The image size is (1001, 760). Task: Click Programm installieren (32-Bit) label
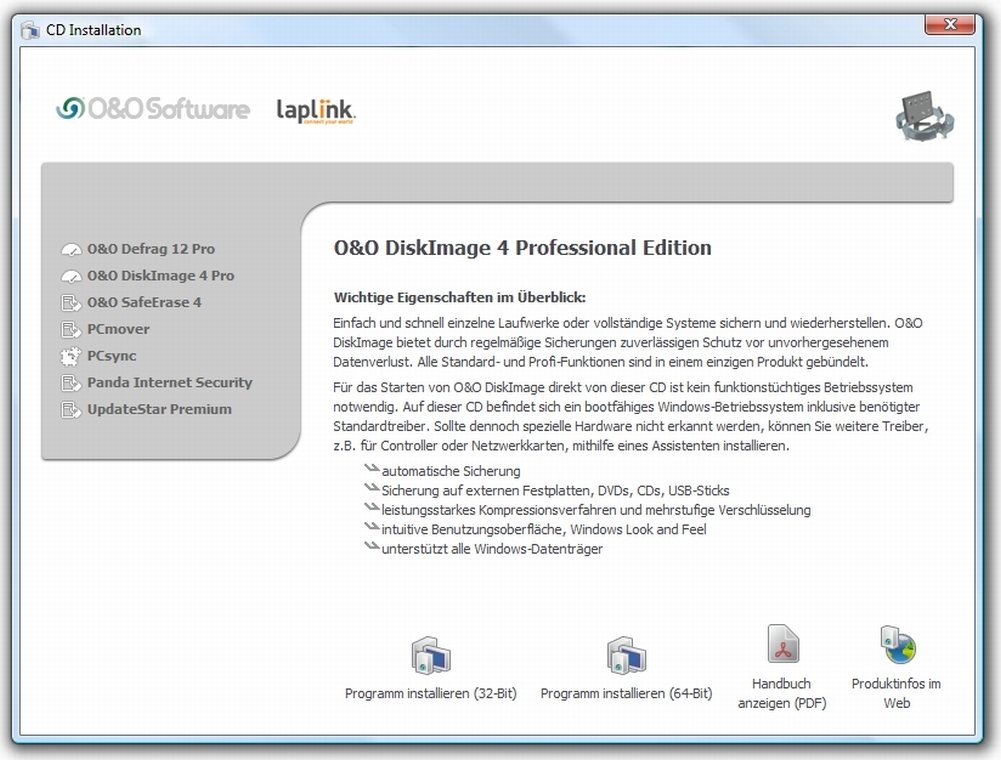(x=431, y=694)
